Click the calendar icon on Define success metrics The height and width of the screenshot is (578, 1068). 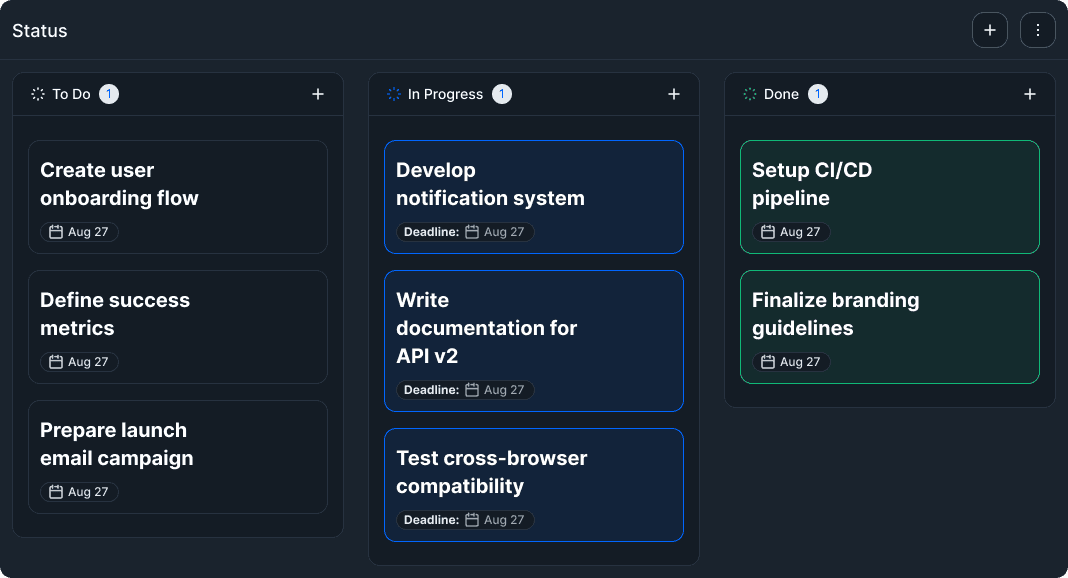(57, 362)
